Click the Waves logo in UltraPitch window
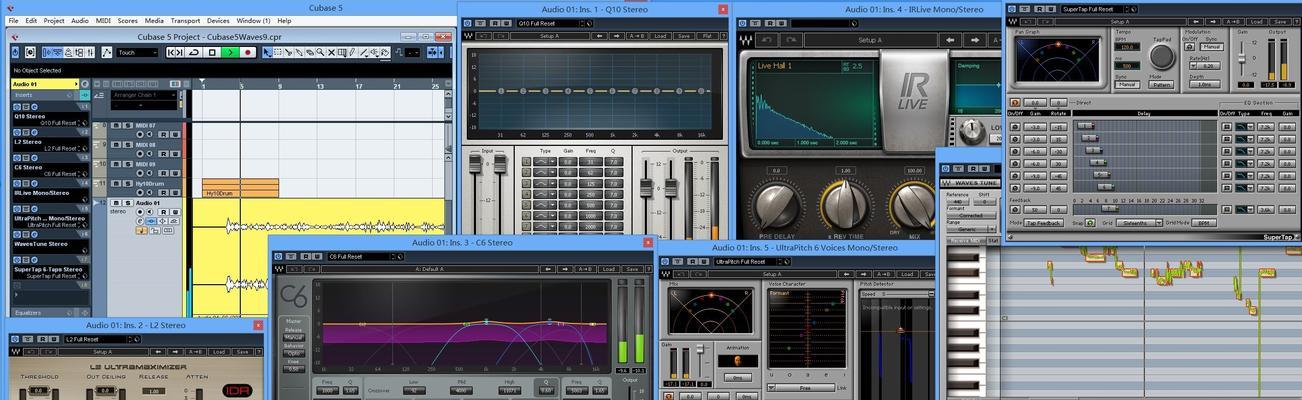Viewport: 1302px width, 400px height. pos(665,274)
